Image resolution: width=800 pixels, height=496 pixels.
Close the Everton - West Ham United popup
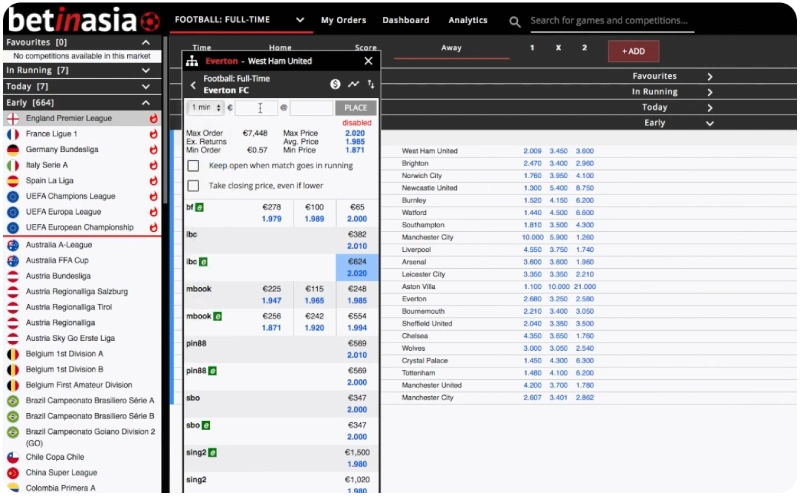tap(368, 61)
